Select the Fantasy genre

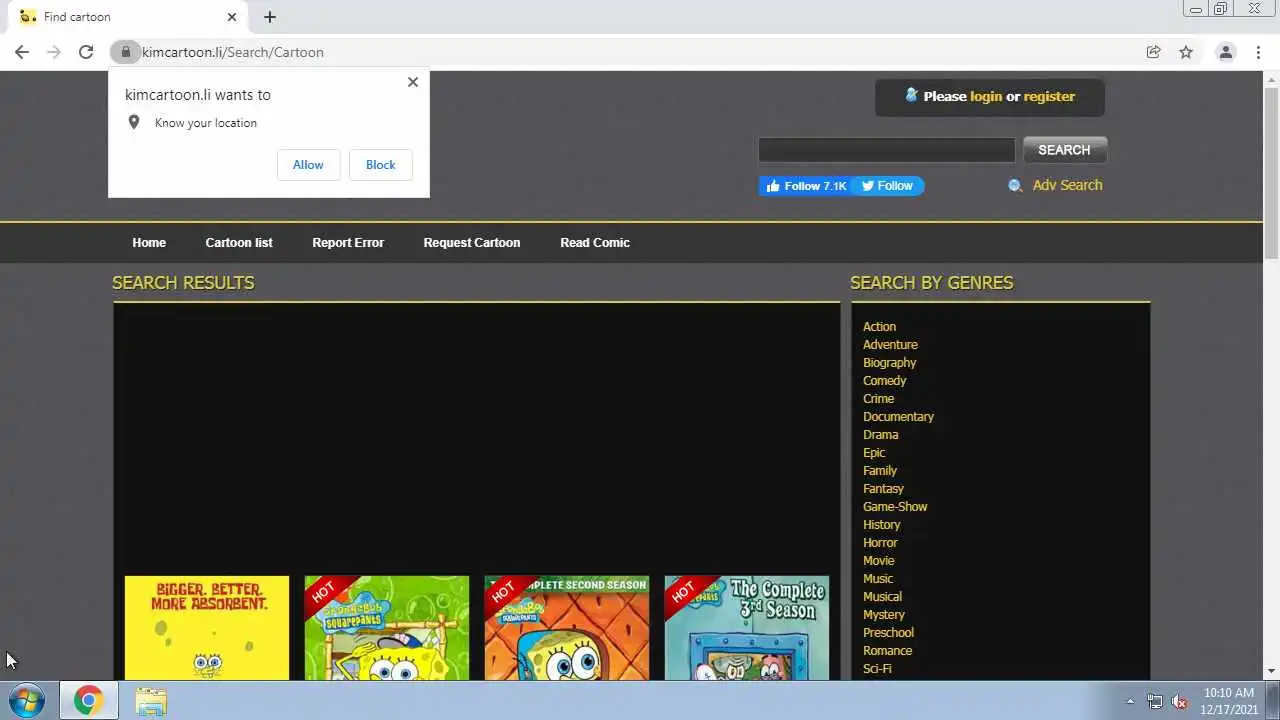(883, 489)
